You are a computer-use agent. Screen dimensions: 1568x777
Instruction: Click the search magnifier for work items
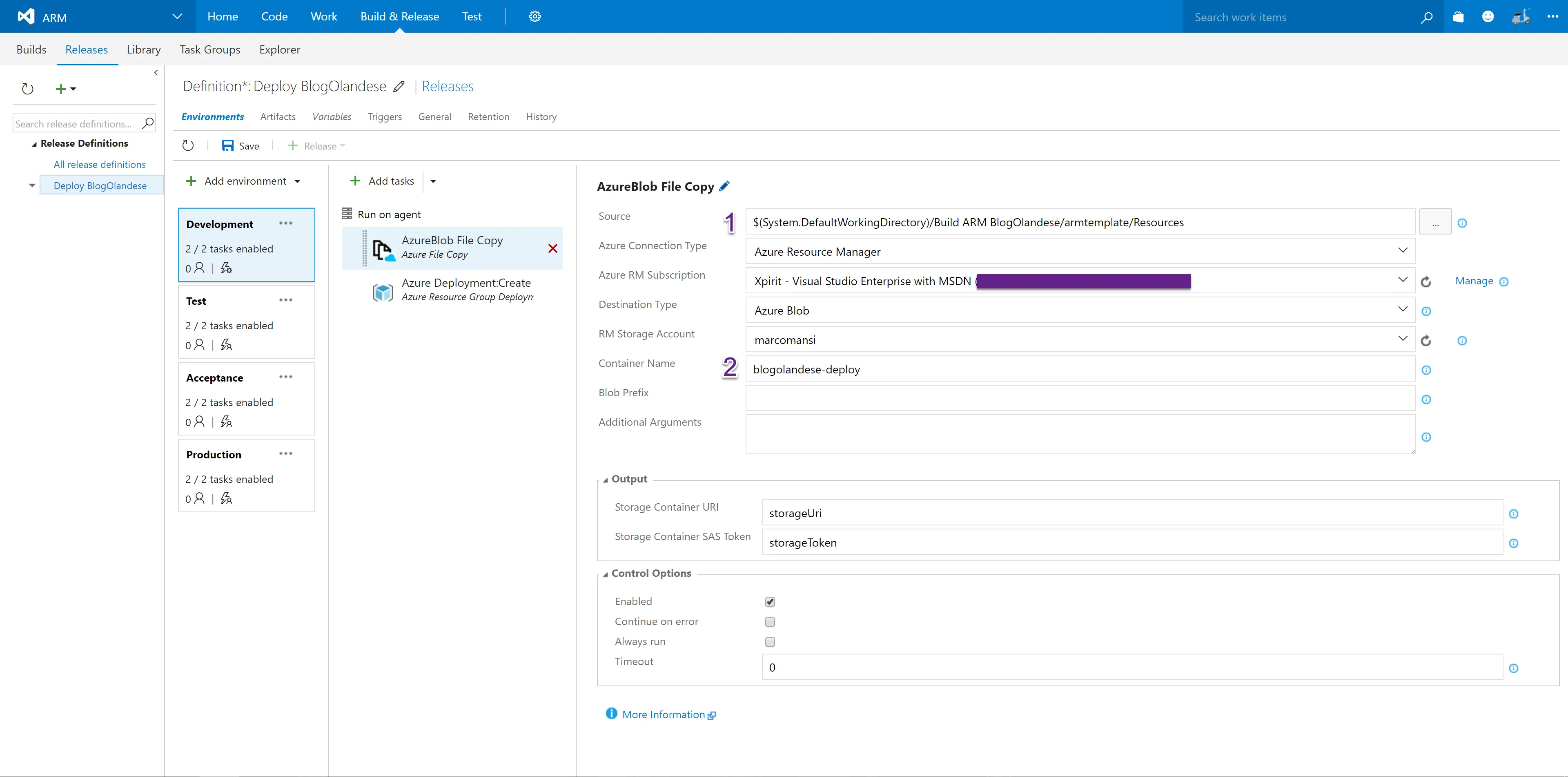pos(1427,17)
